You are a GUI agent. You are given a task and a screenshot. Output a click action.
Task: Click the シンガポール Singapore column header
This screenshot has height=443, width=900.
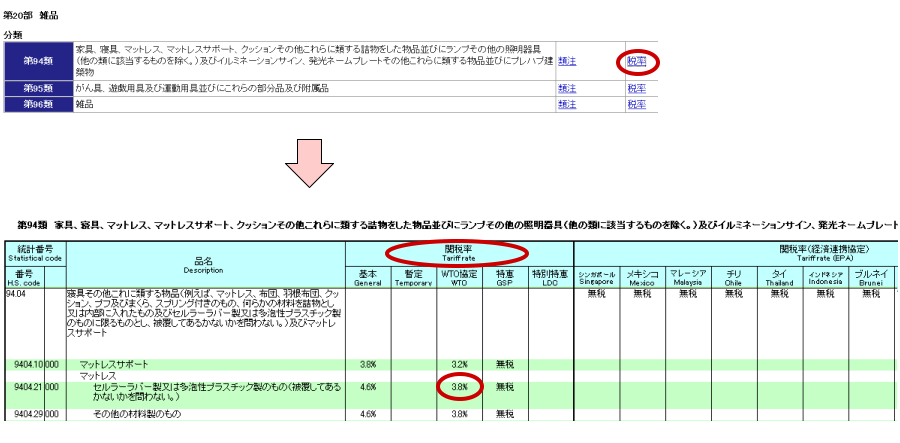pos(597,276)
